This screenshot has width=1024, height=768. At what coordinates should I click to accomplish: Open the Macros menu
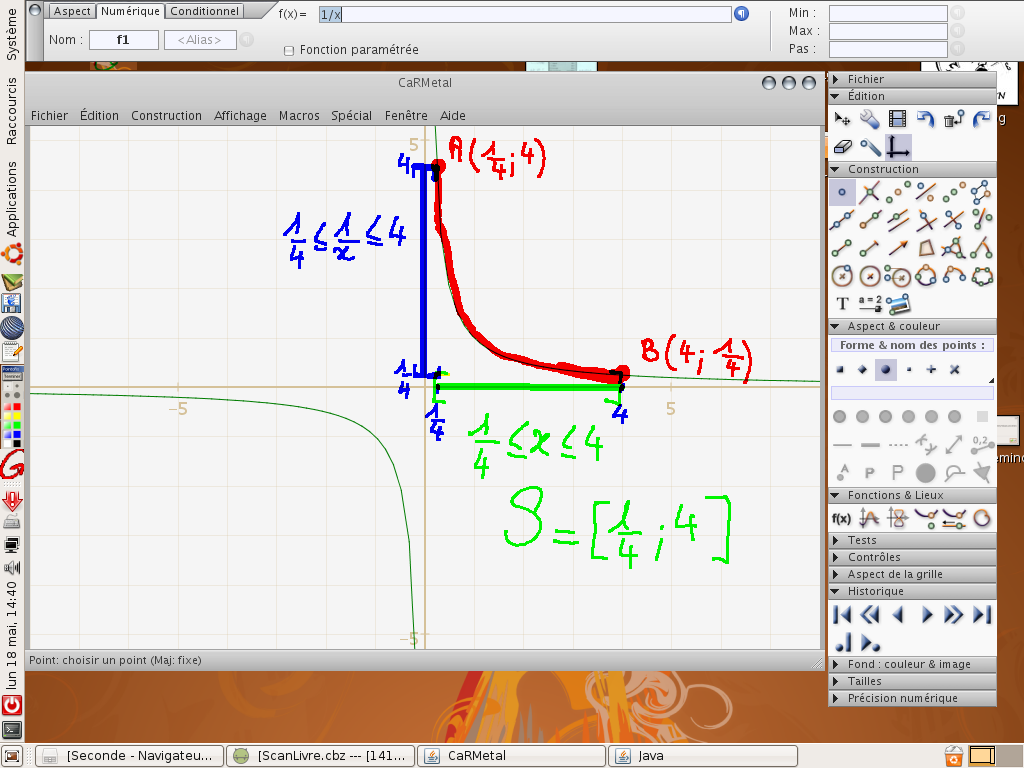click(301, 115)
